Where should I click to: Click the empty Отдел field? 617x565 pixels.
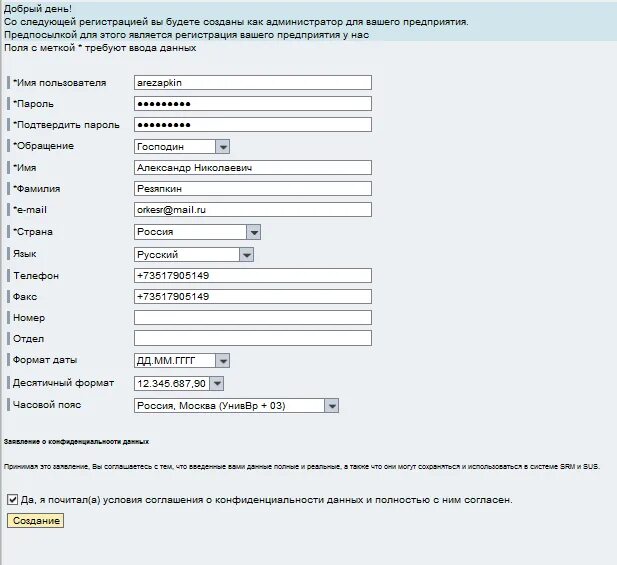(252, 339)
